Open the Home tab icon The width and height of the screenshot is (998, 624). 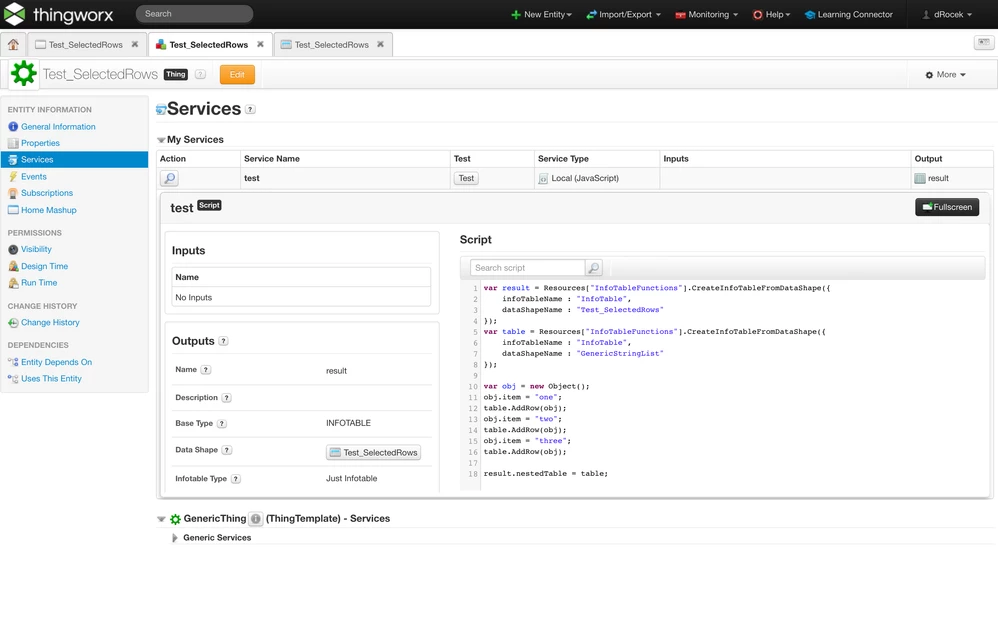click(13, 45)
